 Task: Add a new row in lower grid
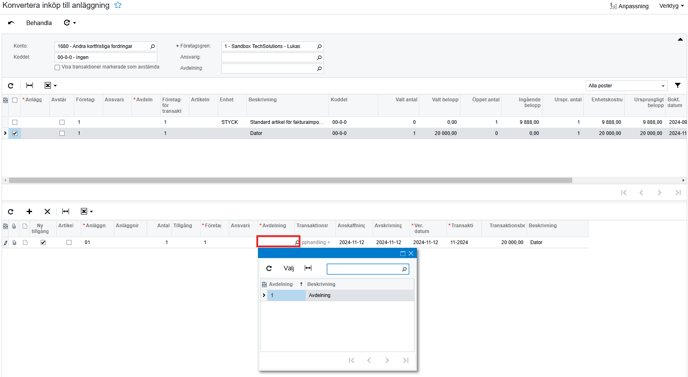click(x=29, y=212)
